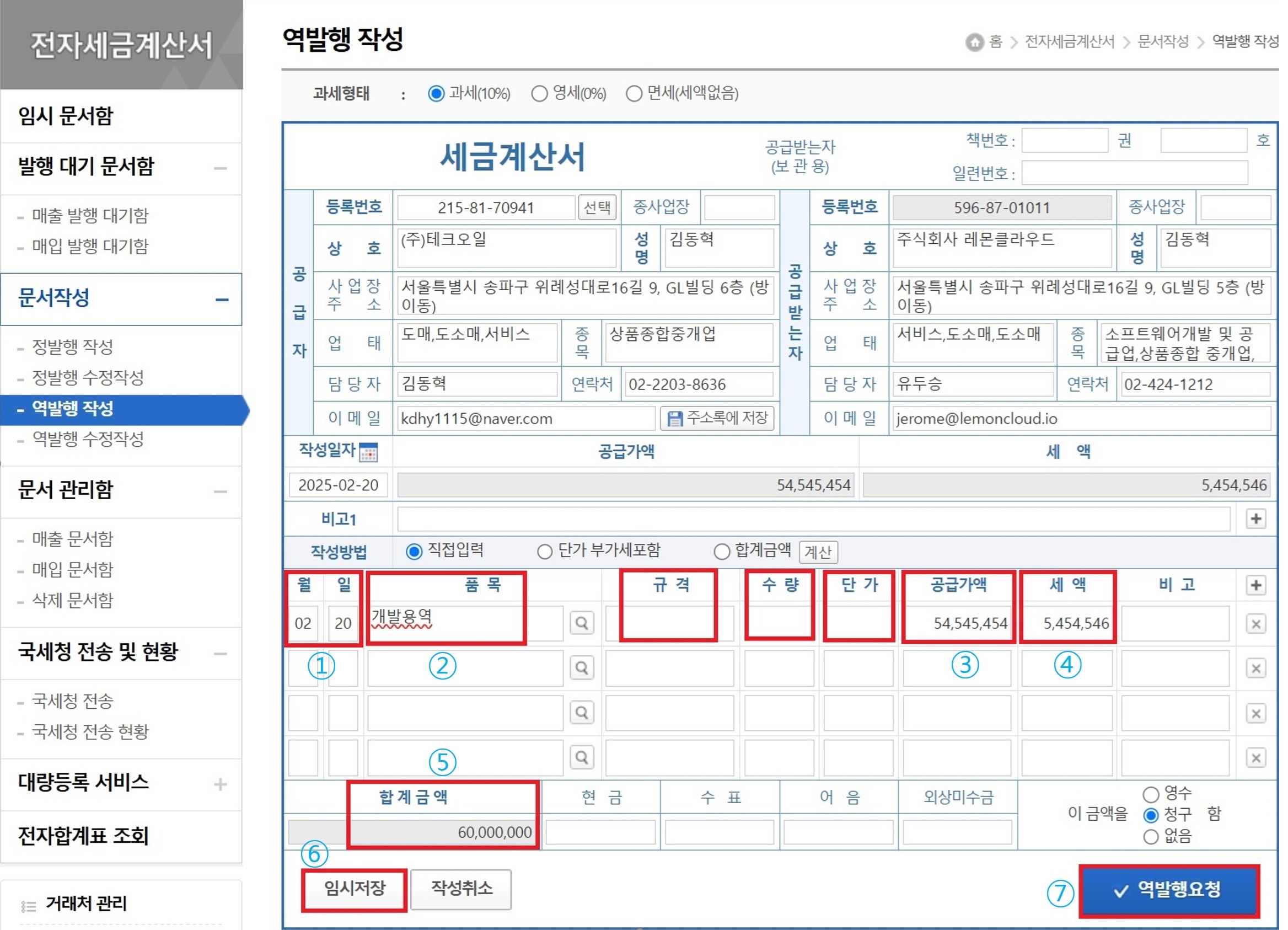Search item with magnifier in 개발용역 row
The height and width of the screenshot is (930, 1288).
pos(582,623)
